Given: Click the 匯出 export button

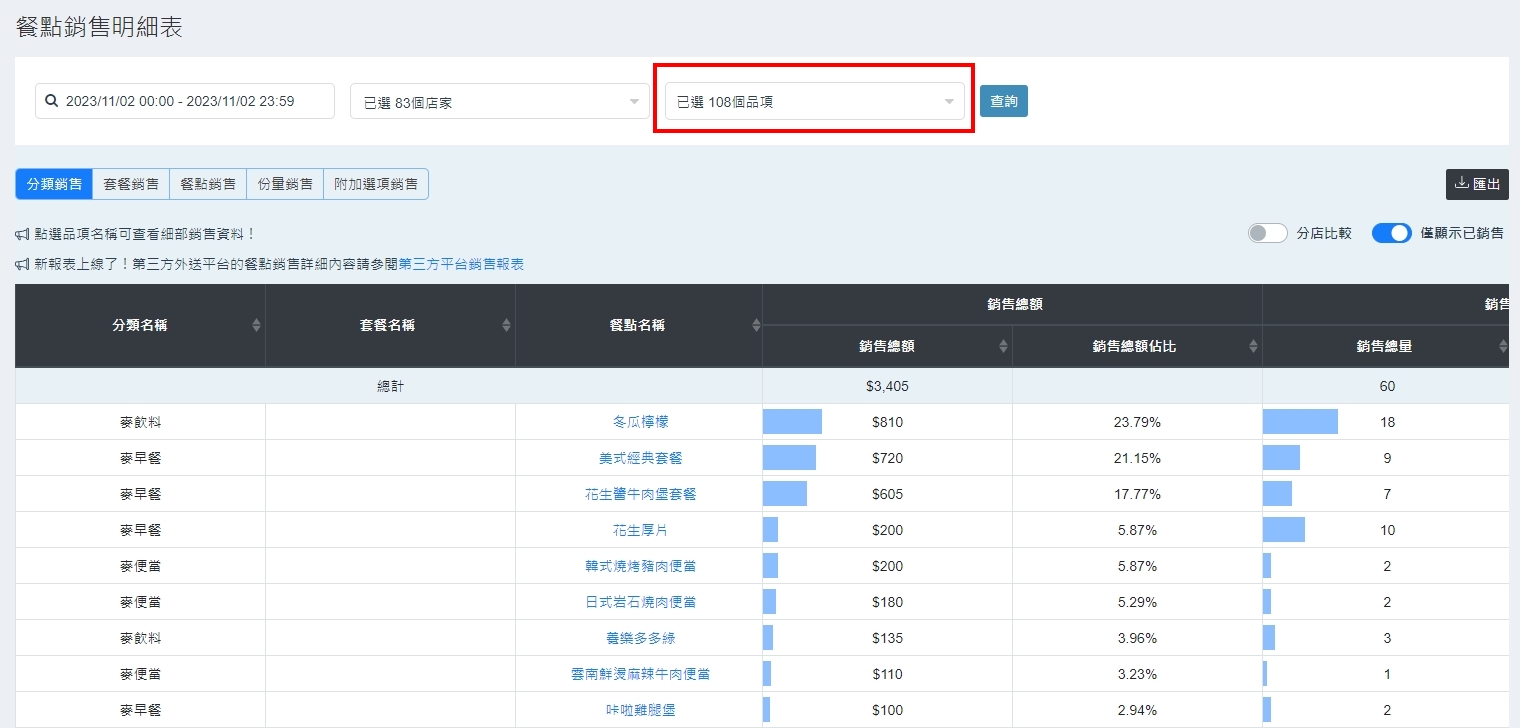Looking at the screenshot, I should (x=1476, y=184).
